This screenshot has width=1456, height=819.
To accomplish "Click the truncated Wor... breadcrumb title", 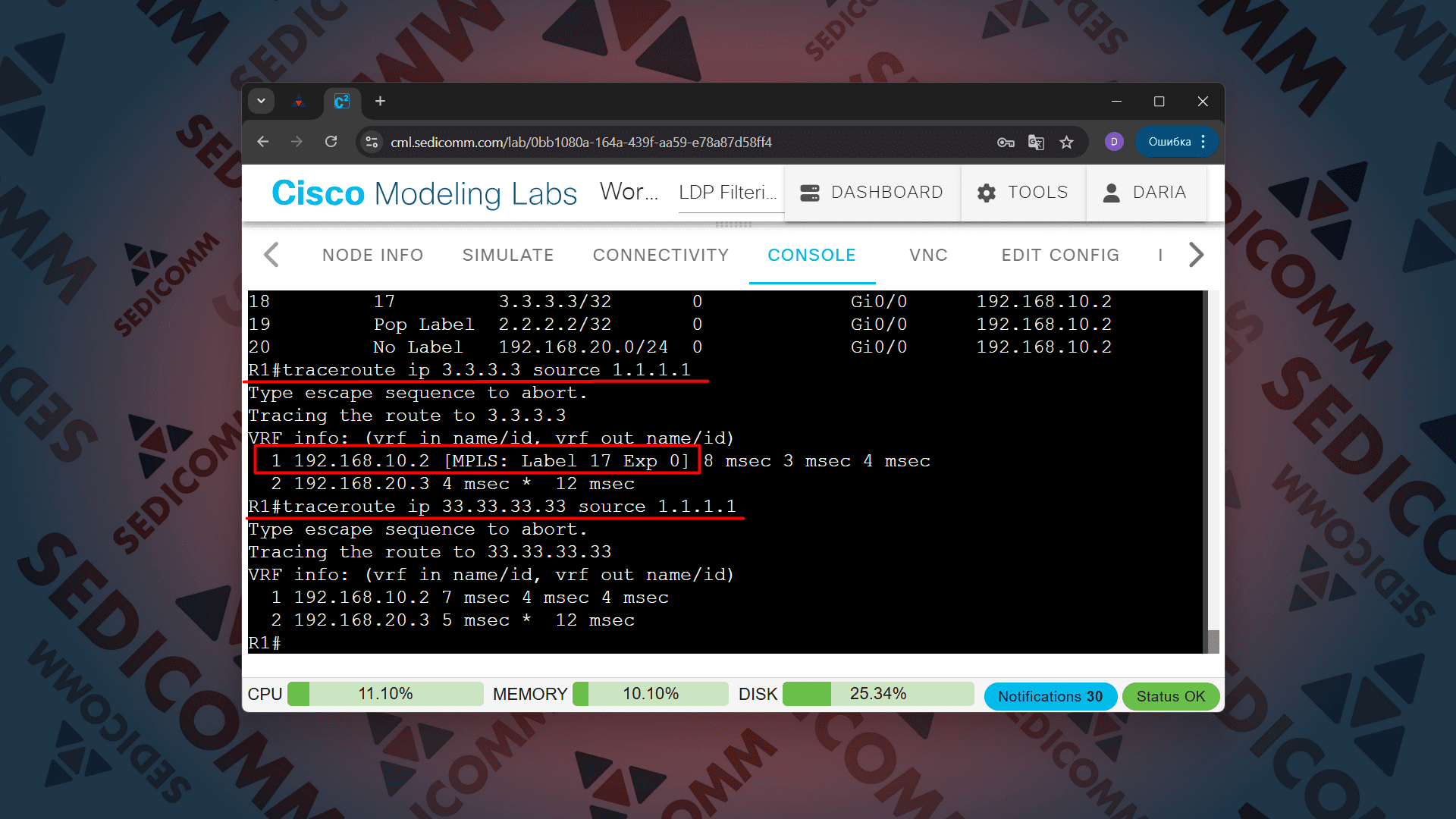I will pos(629,192).
